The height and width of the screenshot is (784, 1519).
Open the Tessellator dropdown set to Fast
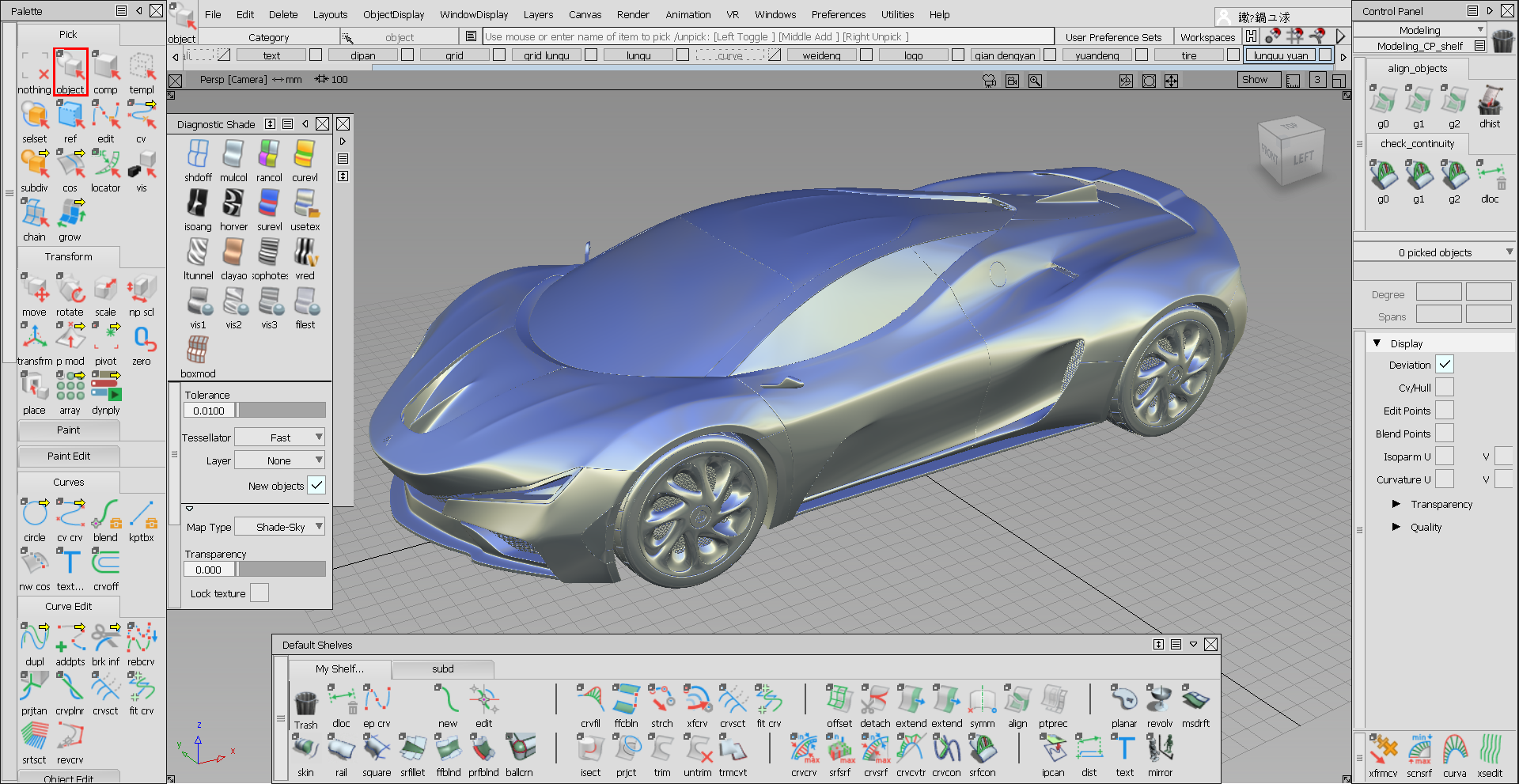tap(279, 437)
